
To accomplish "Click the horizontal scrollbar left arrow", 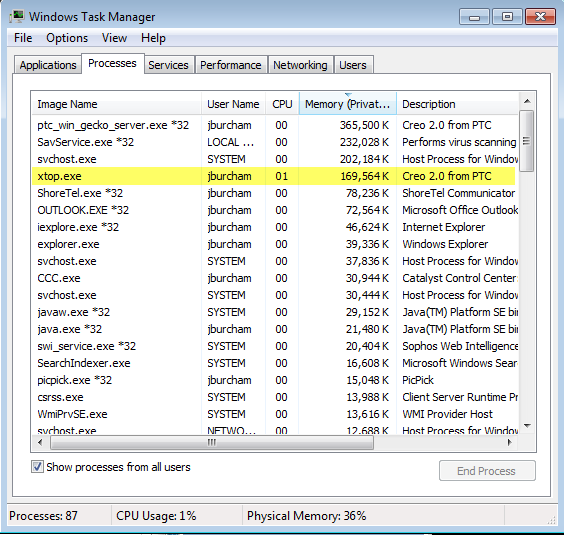I will [x=40, y=443].
